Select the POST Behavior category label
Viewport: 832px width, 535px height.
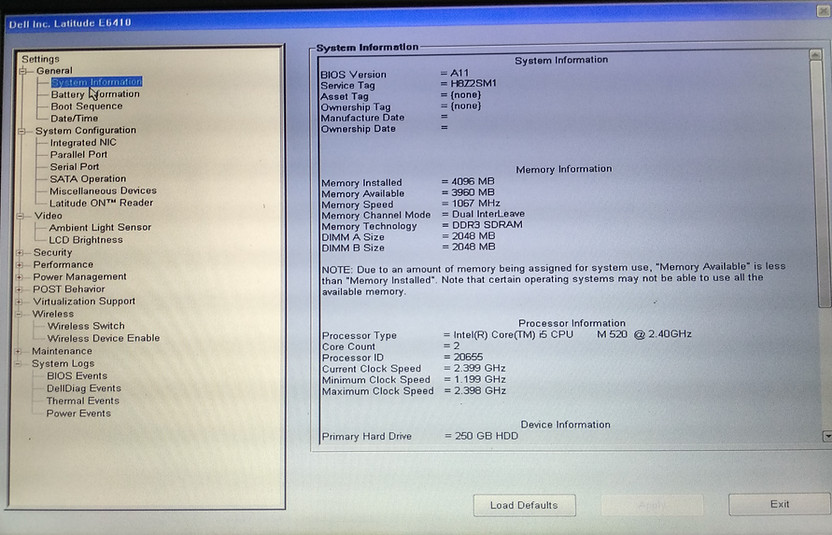[x=68, y=289]
